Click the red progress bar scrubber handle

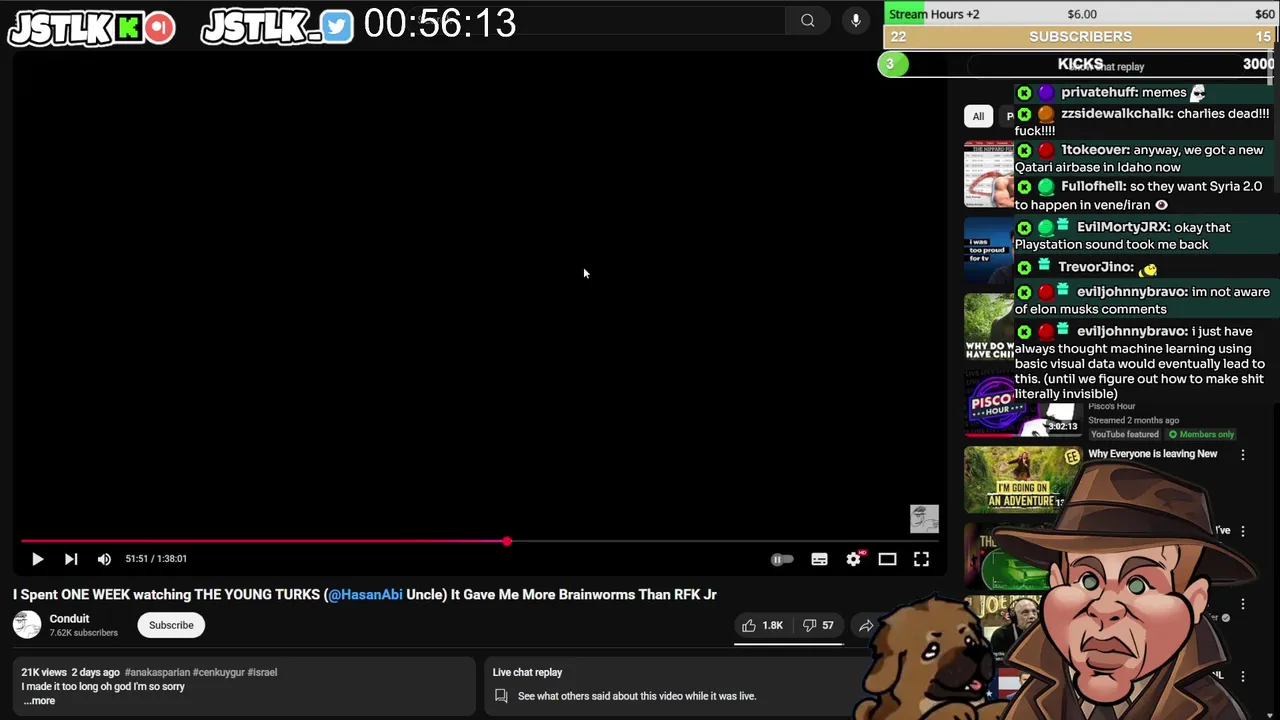[507, 541]
